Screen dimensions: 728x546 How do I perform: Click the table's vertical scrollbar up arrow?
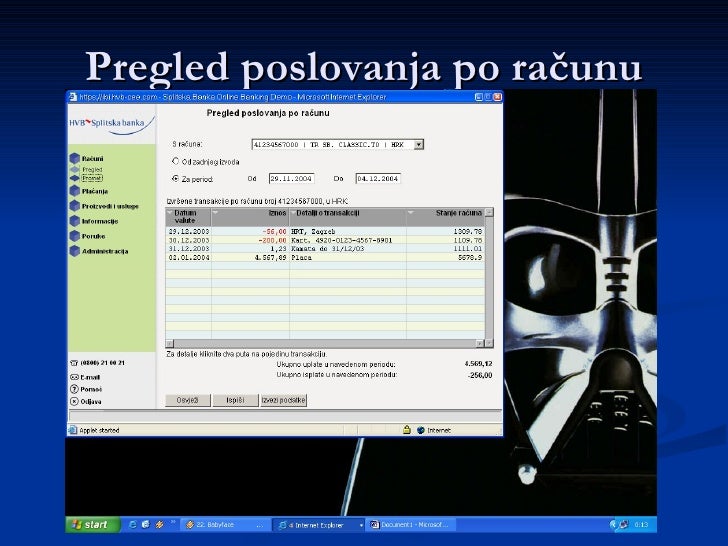489,212
